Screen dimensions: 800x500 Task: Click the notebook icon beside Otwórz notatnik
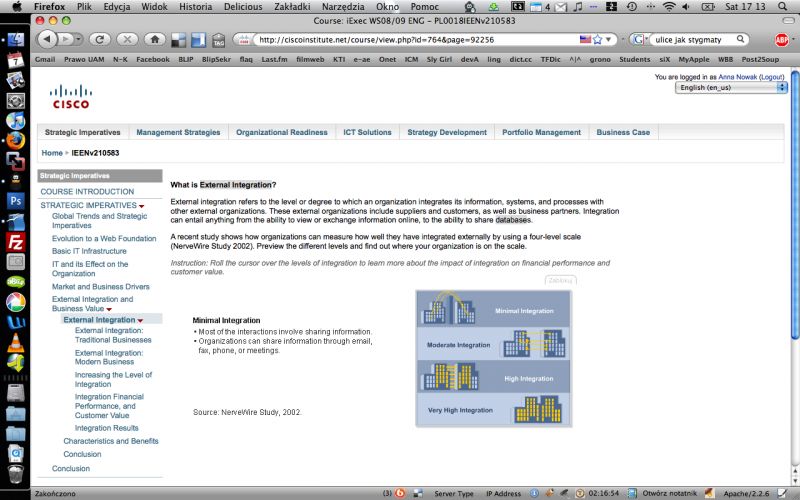click(x=632, y=493)
